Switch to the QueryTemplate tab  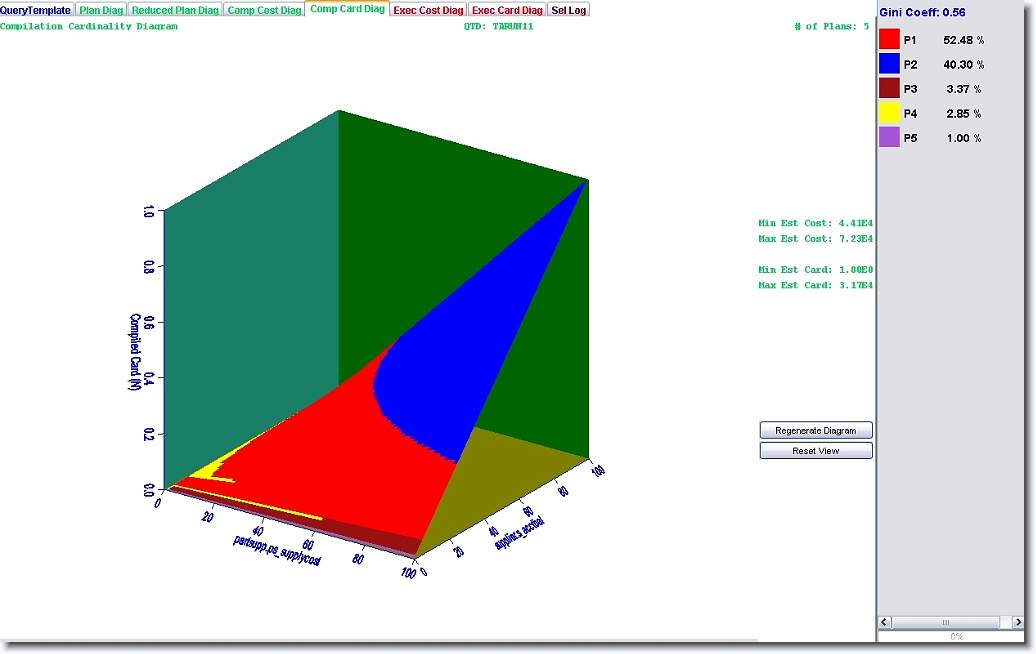36,10
